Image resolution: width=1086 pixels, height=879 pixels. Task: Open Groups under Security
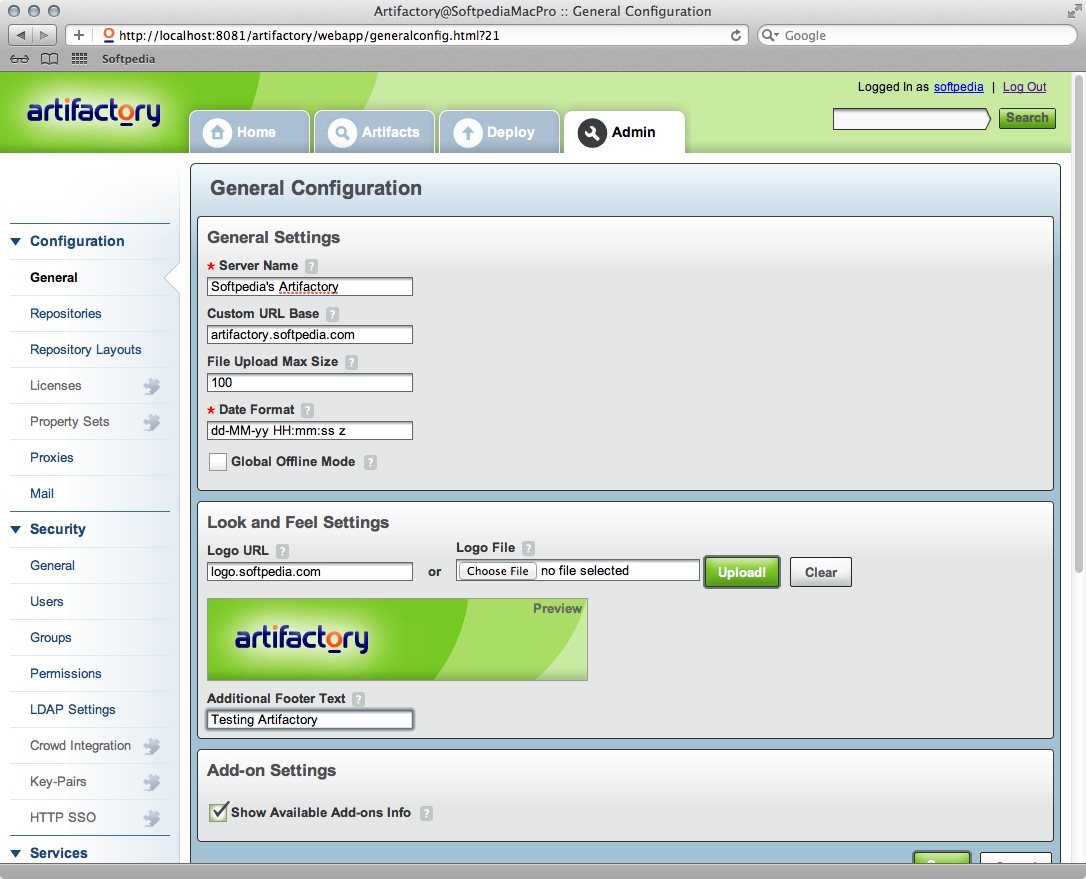tap(51, 638)
